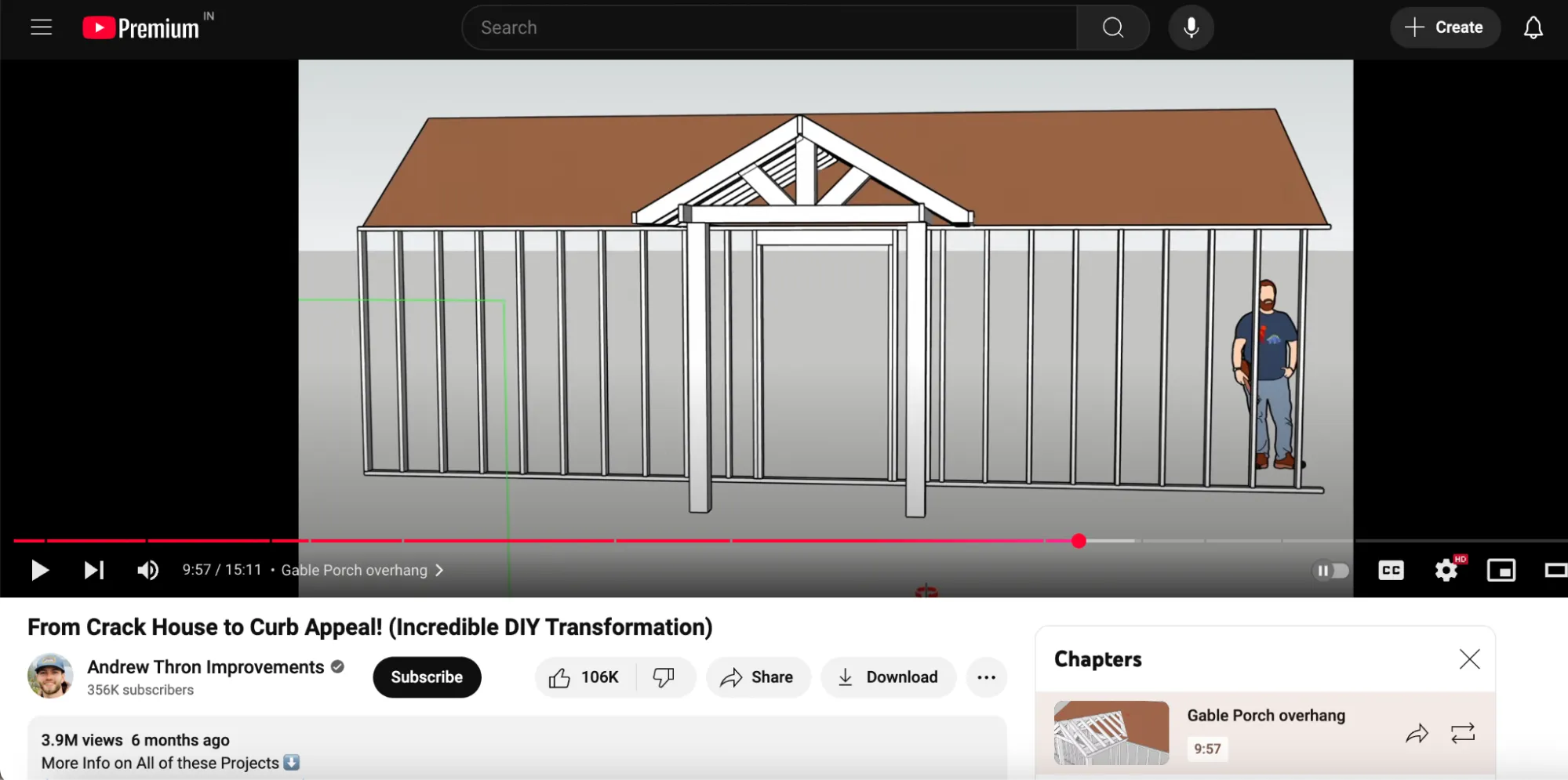Download the video

click(x=888, y=677)
